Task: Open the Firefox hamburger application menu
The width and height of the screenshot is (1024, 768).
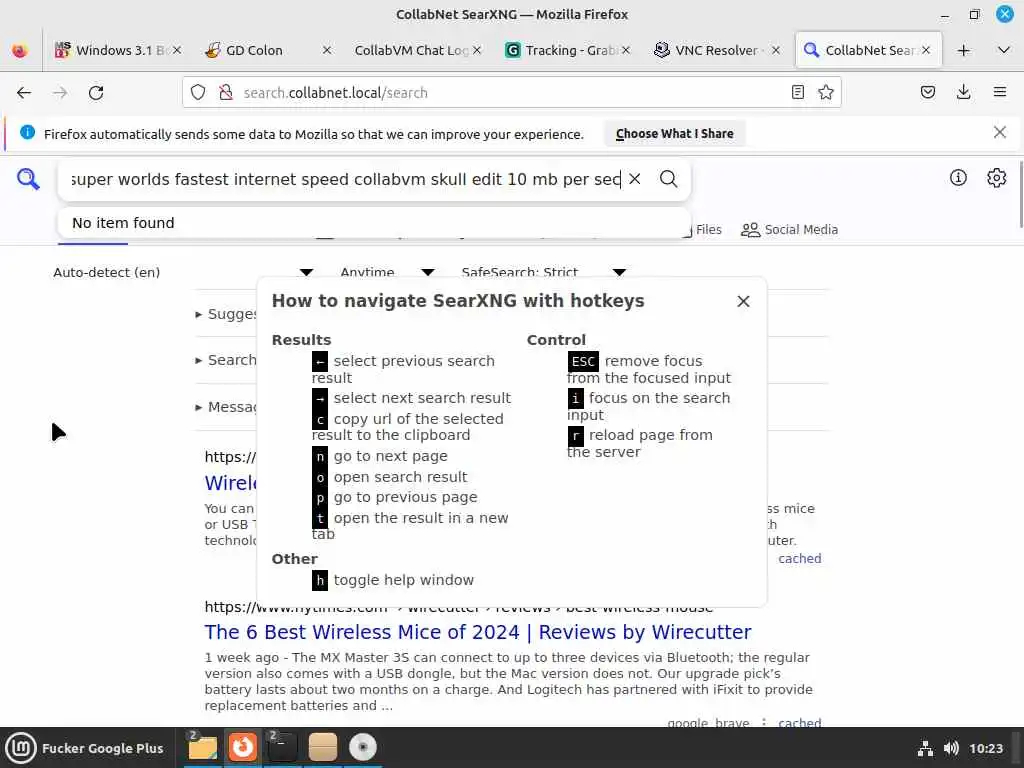Action: 999,93
